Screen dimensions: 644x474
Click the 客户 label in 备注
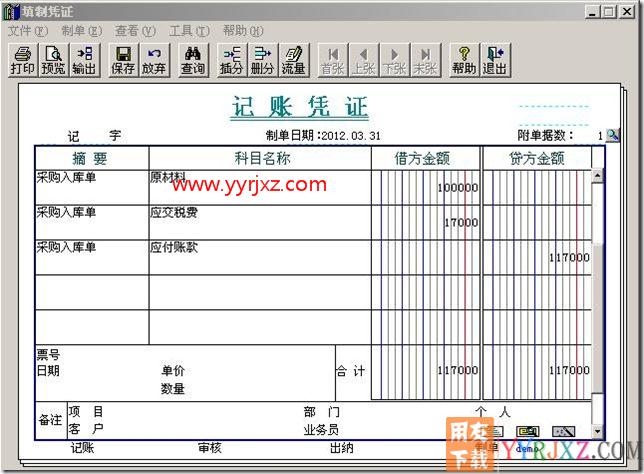[x=86, y=429]
